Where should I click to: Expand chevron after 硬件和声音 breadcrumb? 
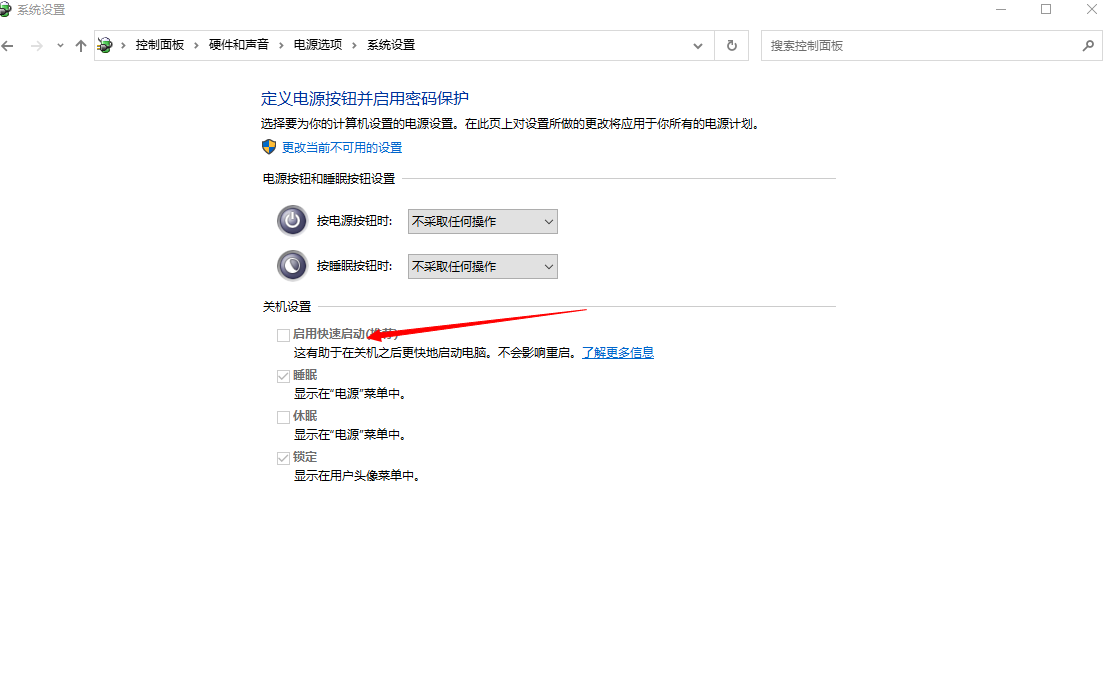click(281, 45)
